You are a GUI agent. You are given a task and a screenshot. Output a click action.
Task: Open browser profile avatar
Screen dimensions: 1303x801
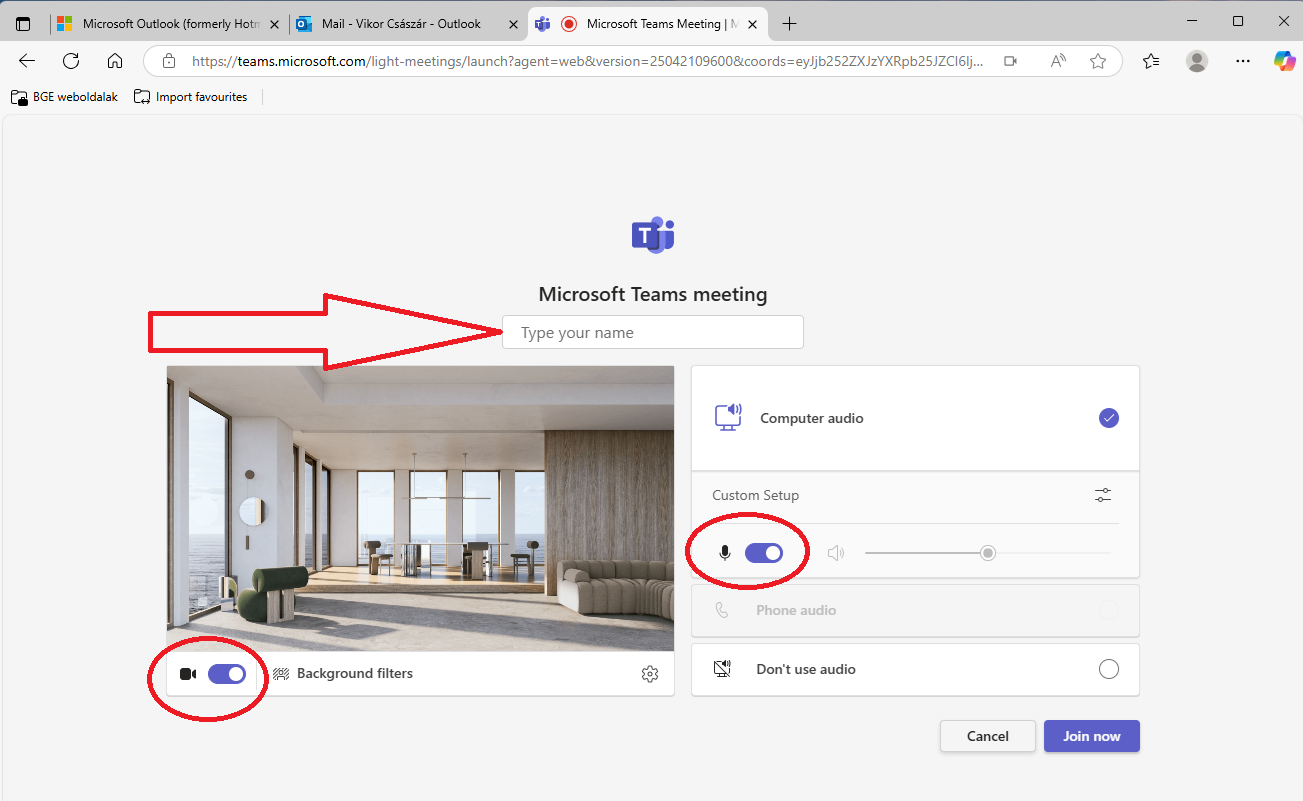1197,61
